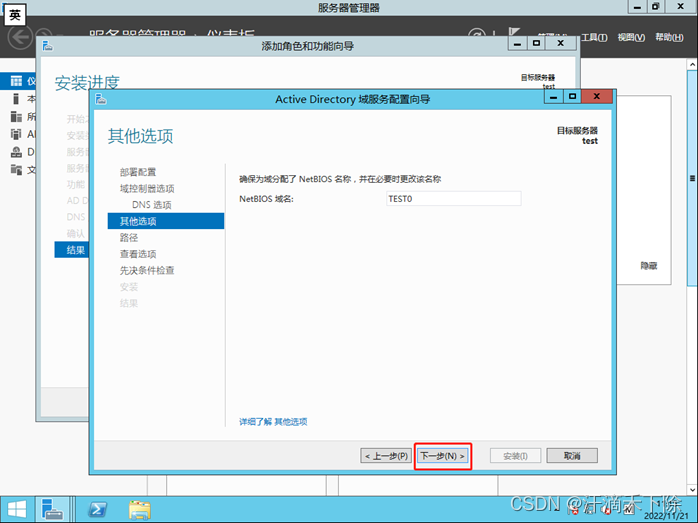Click the Previous (上一步) button
Viewport: 698px width, 523px height.
(x=386, y=456)
